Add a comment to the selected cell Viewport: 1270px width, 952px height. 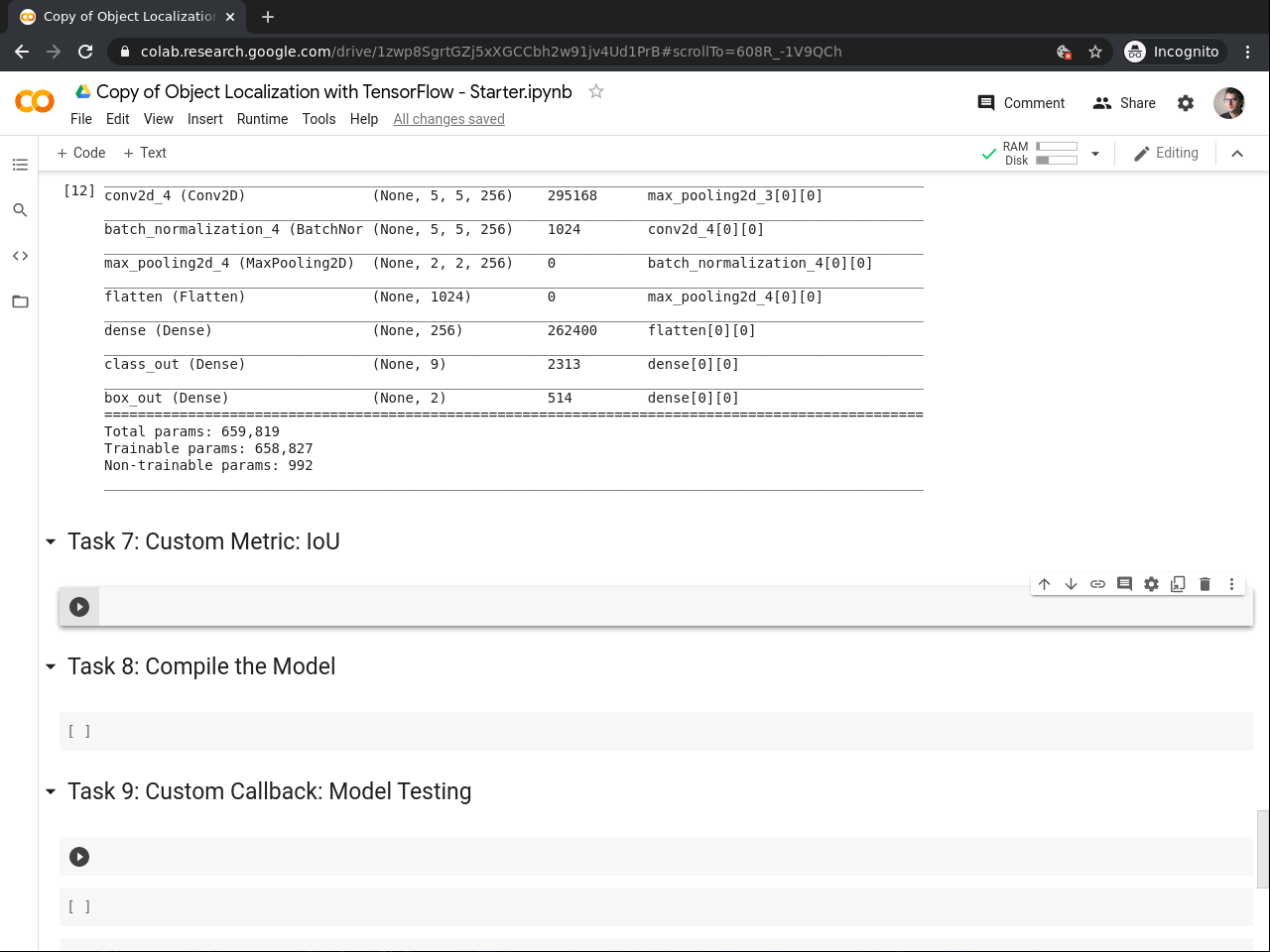[x=1124, y=584]
